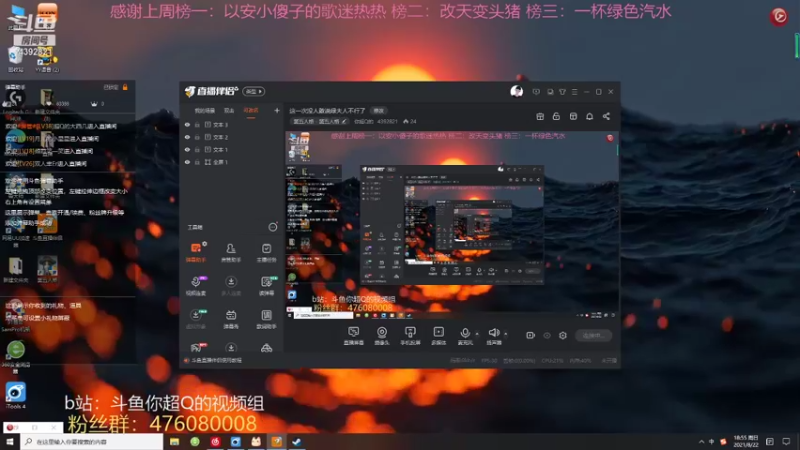The image size is (800, 450).
Task: Expand the microphone options arrow
Action: pyautogui.click(x=477, y=334)
